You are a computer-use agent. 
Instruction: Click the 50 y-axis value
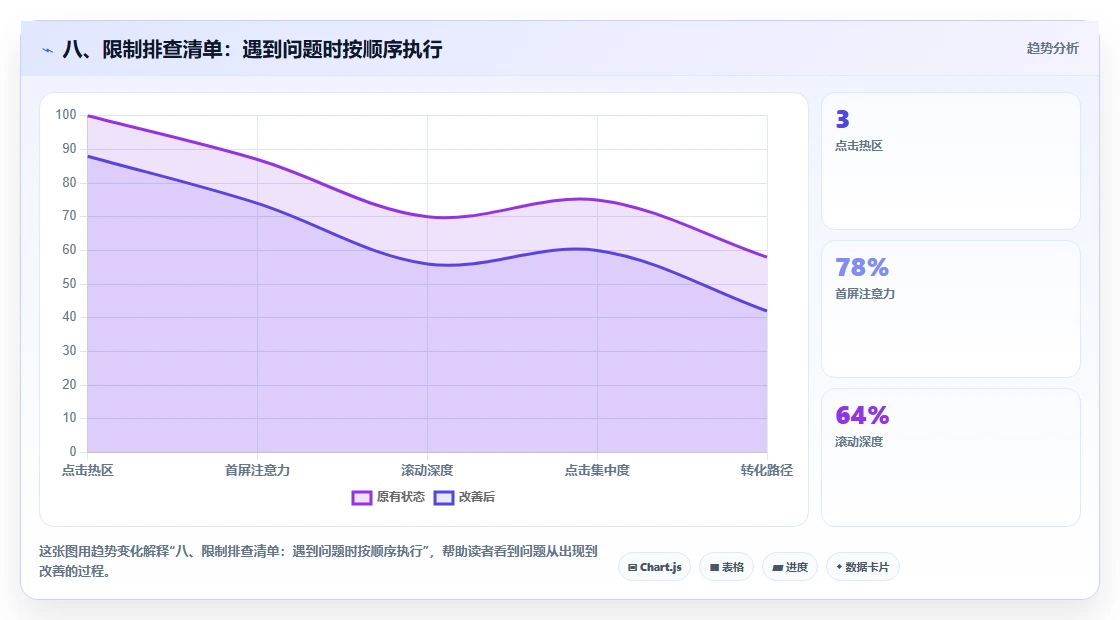coord(69,284)
